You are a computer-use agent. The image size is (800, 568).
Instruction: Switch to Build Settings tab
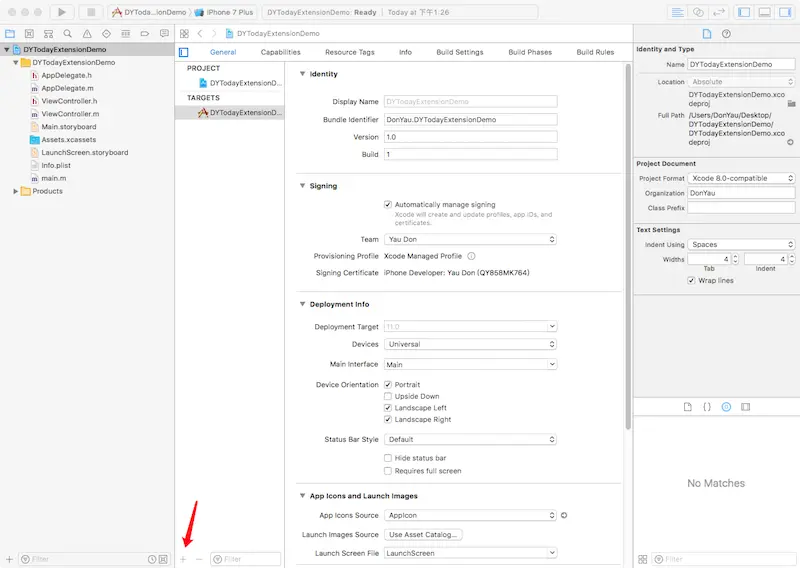(460, 52)
